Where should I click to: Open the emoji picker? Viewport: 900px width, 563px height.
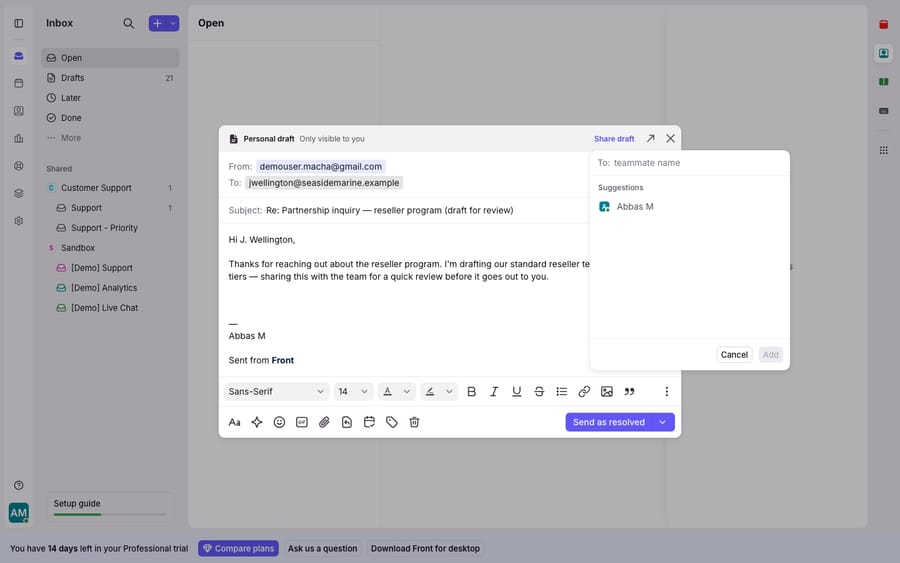click(279, 422)
